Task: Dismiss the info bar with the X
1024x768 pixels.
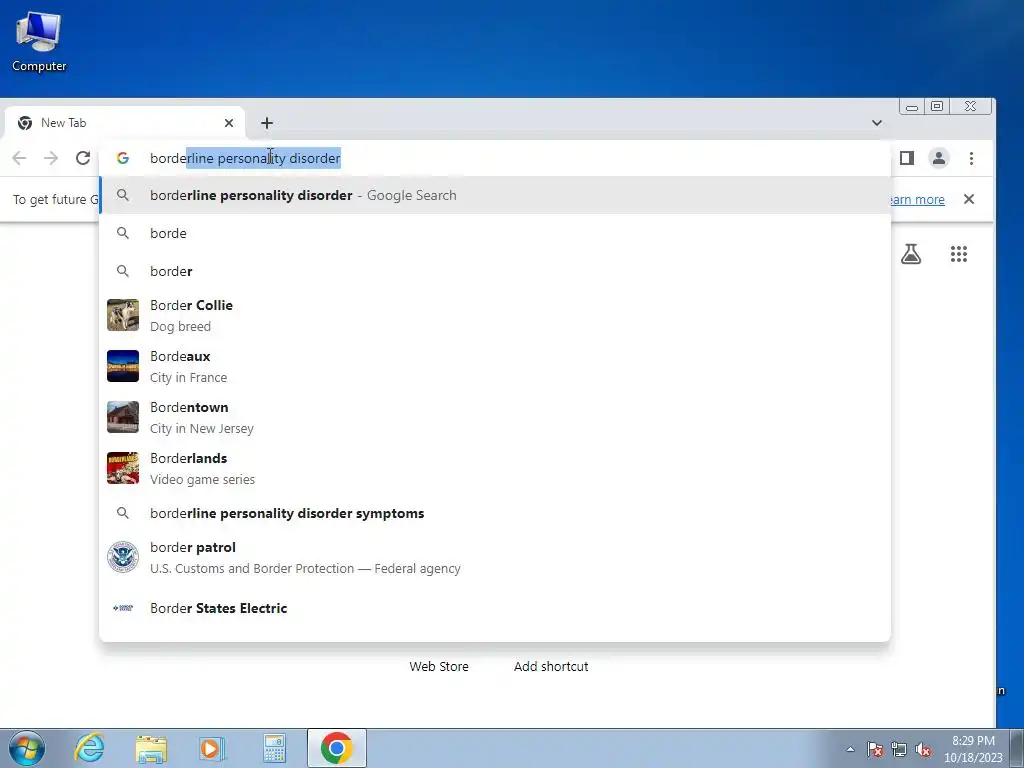Action: coord(969,199)
